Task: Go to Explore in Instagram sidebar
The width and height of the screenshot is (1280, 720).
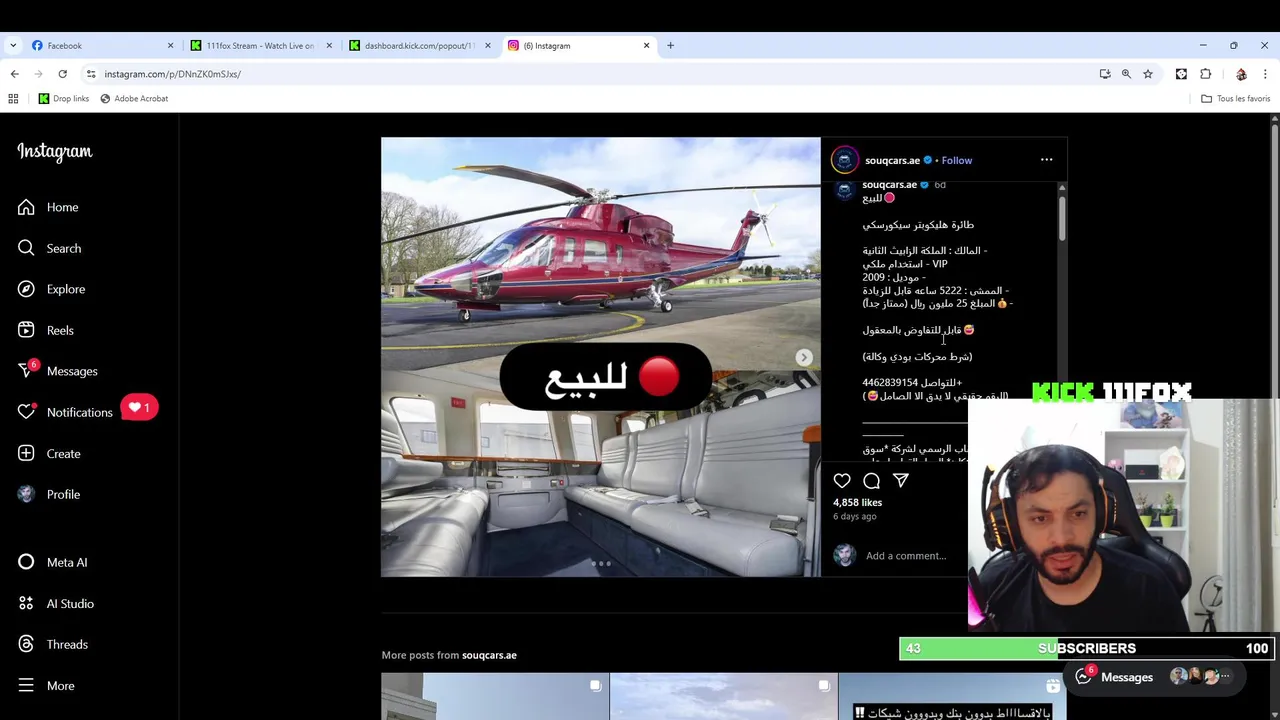Action: 51,289
